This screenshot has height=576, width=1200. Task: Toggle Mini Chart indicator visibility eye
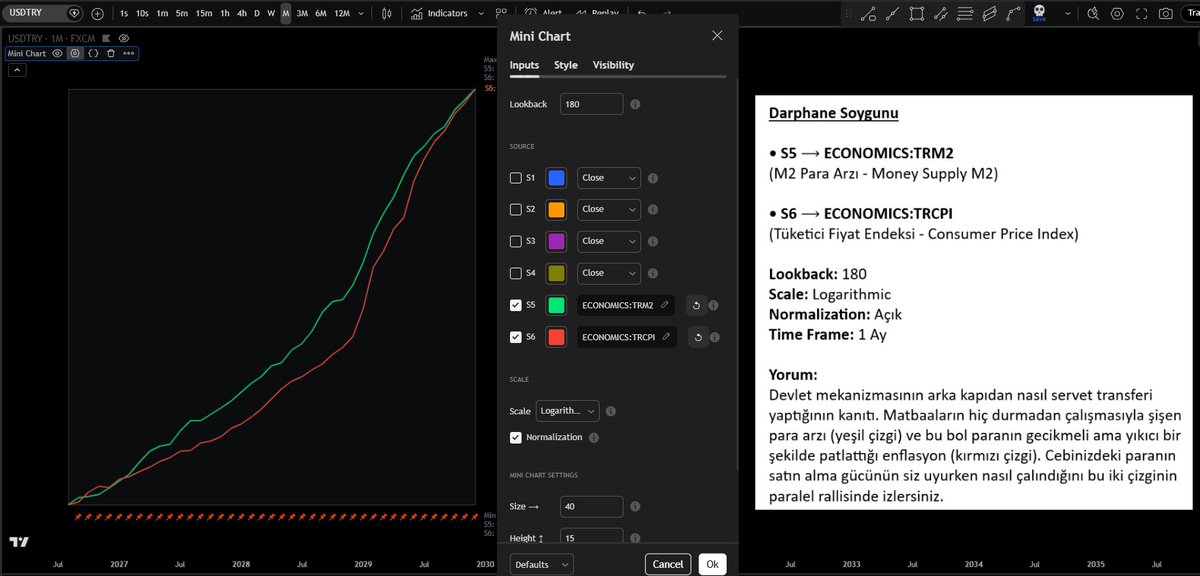(x=57, y=53)
